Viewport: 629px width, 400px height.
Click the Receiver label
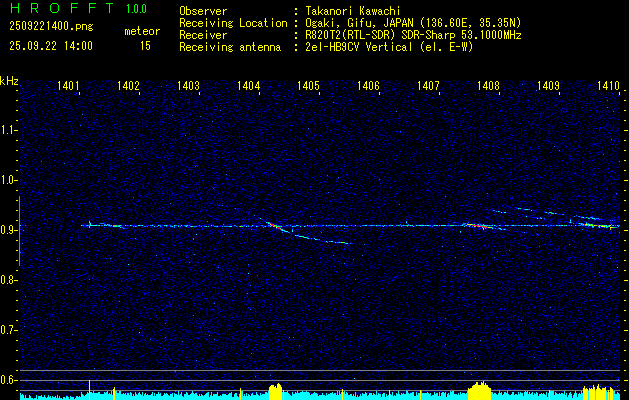[203, 35]
